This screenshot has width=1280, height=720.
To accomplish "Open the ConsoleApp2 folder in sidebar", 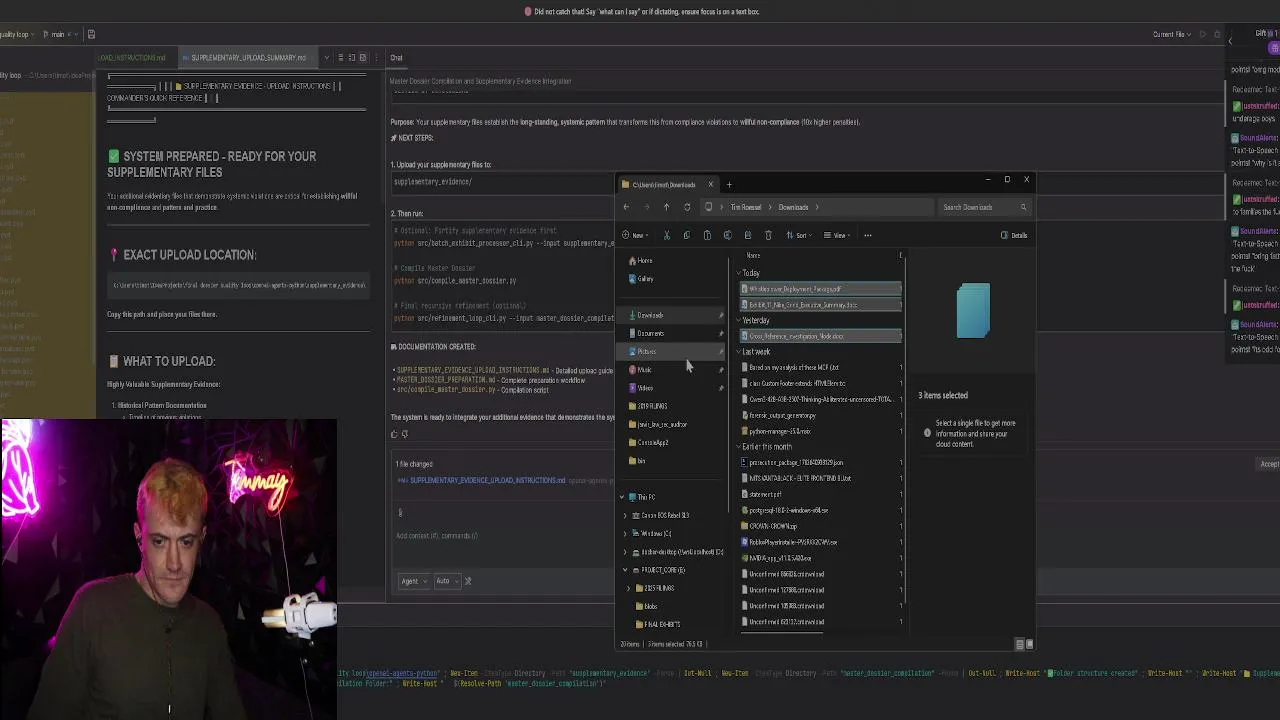I will click(648, 443).
